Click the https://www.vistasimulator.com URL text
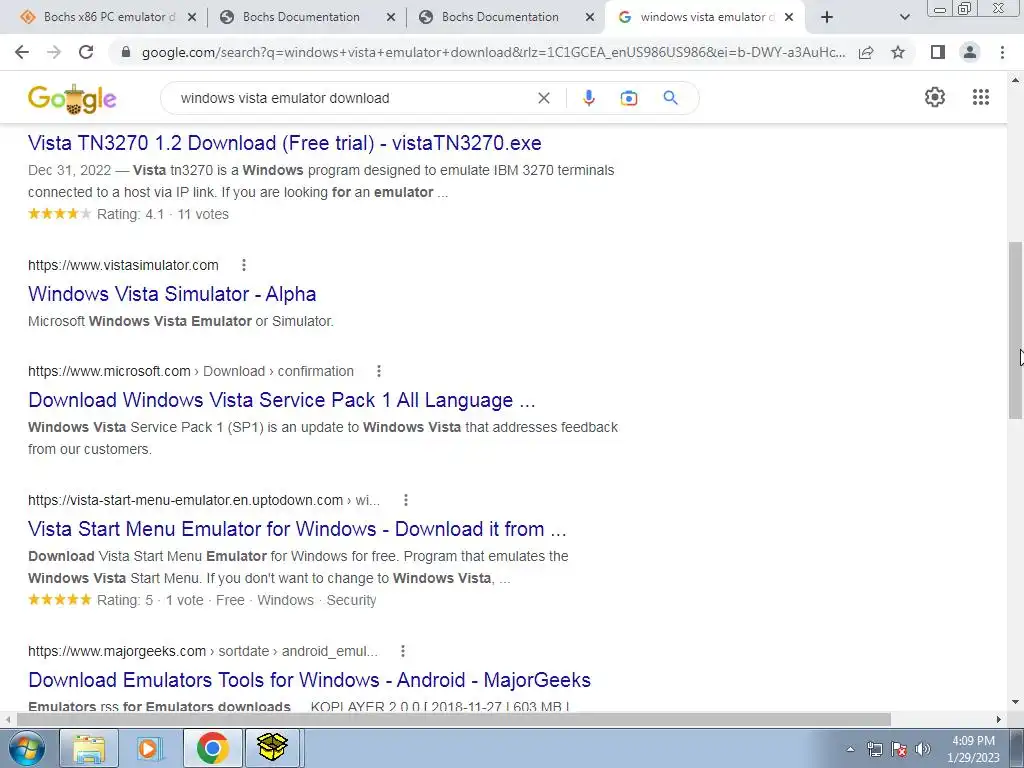This screenshot has width=1024, height=768. [x=123, y=265]
